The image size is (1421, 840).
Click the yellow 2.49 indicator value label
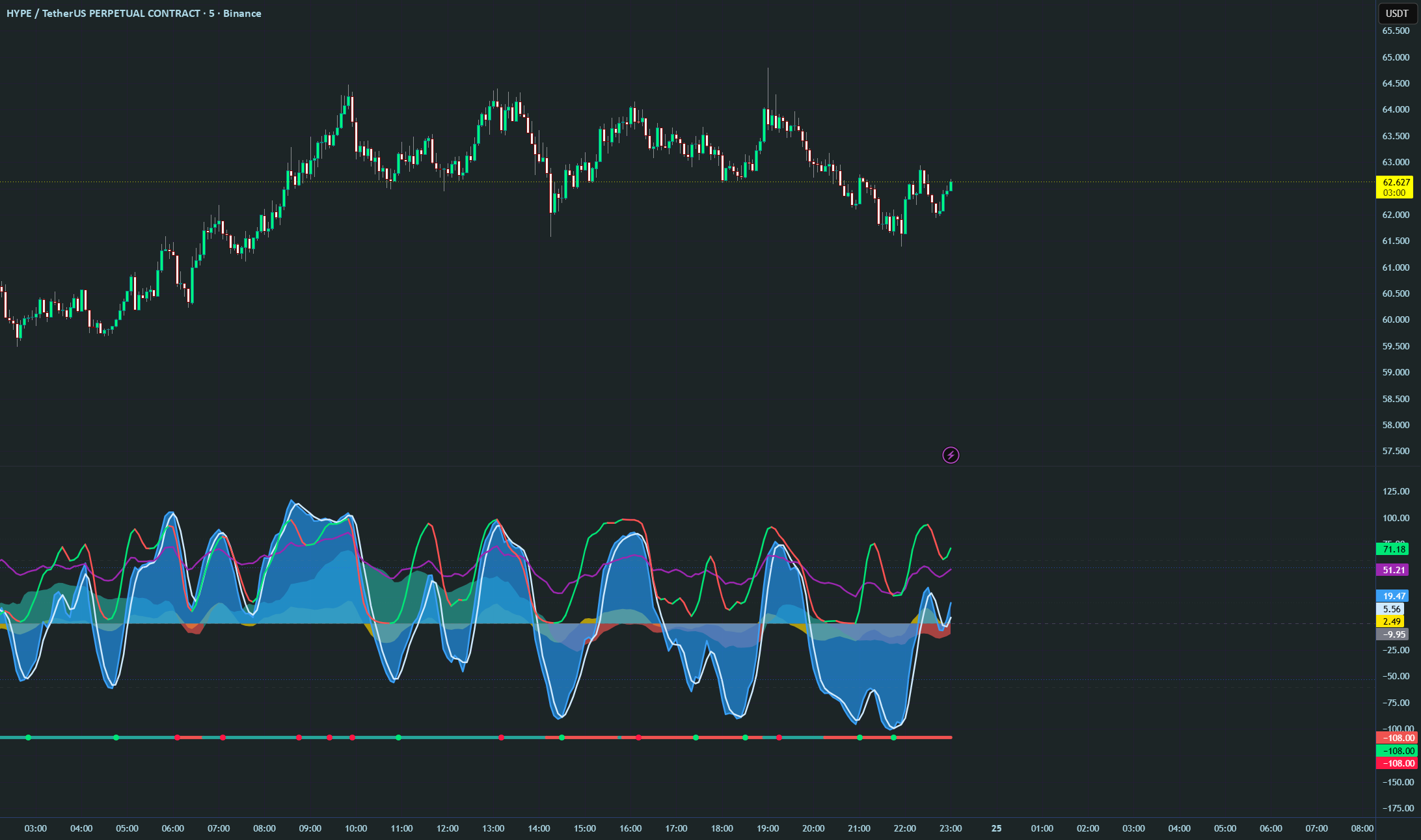[1391, 622]
